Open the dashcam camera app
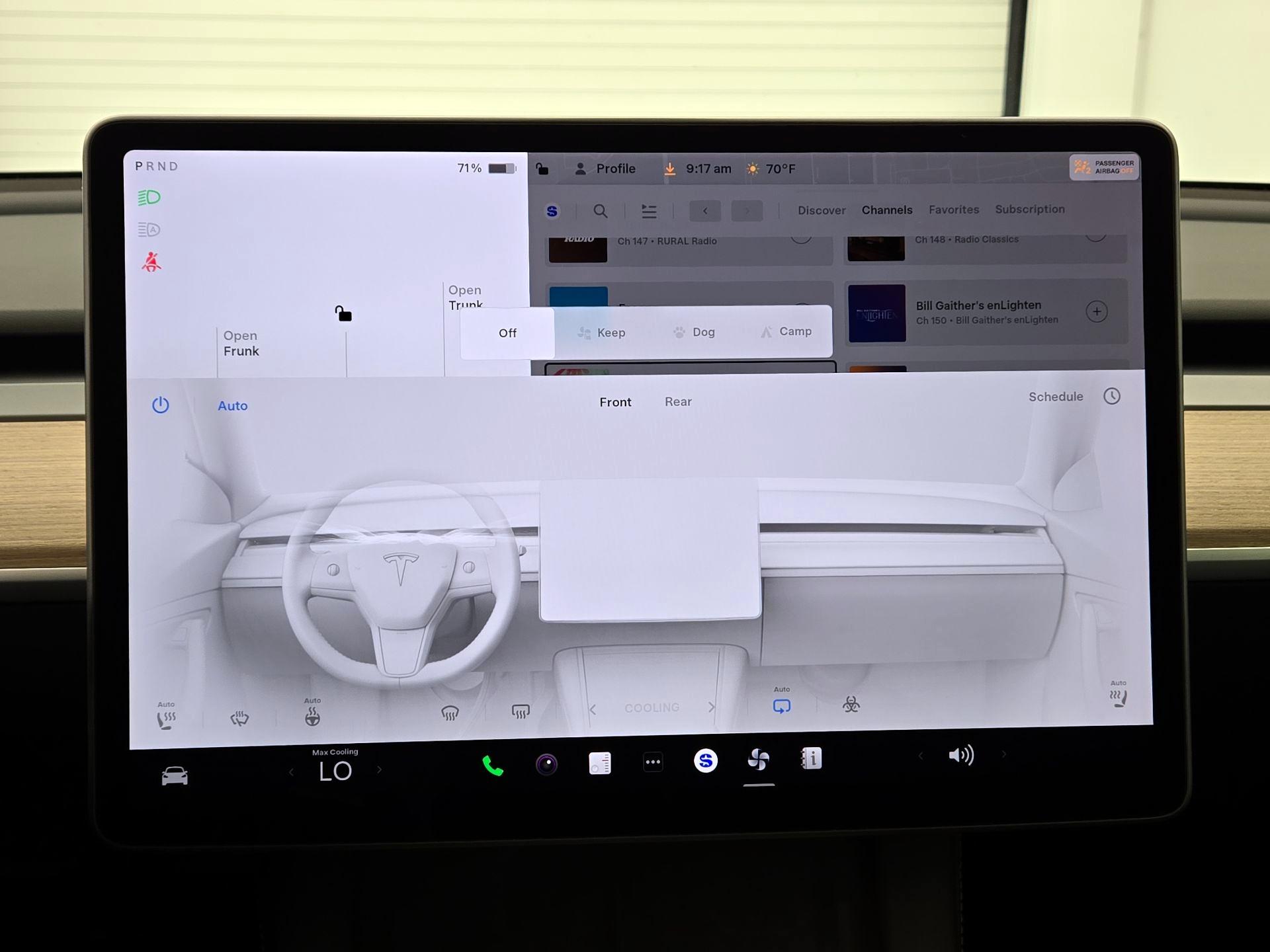 [546, 764]
